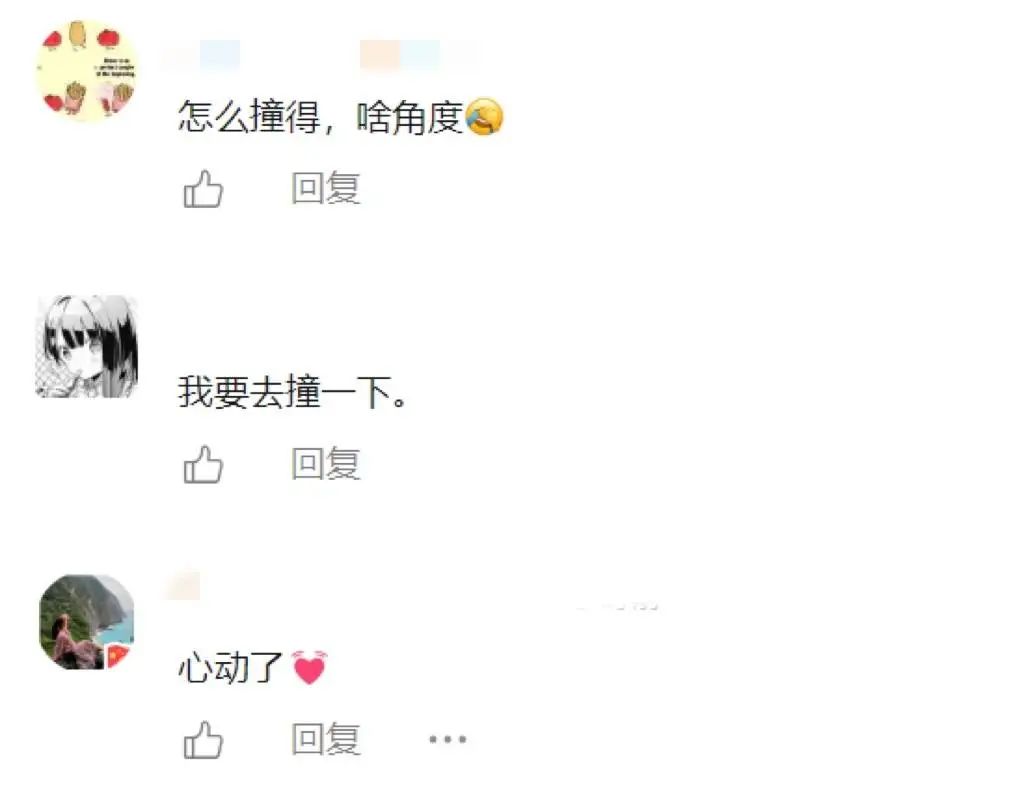Image resolution: width=1024 pixels, height=785 pixels.
Task: Click the pink beating heart emoji
Action: pos(309,667)
